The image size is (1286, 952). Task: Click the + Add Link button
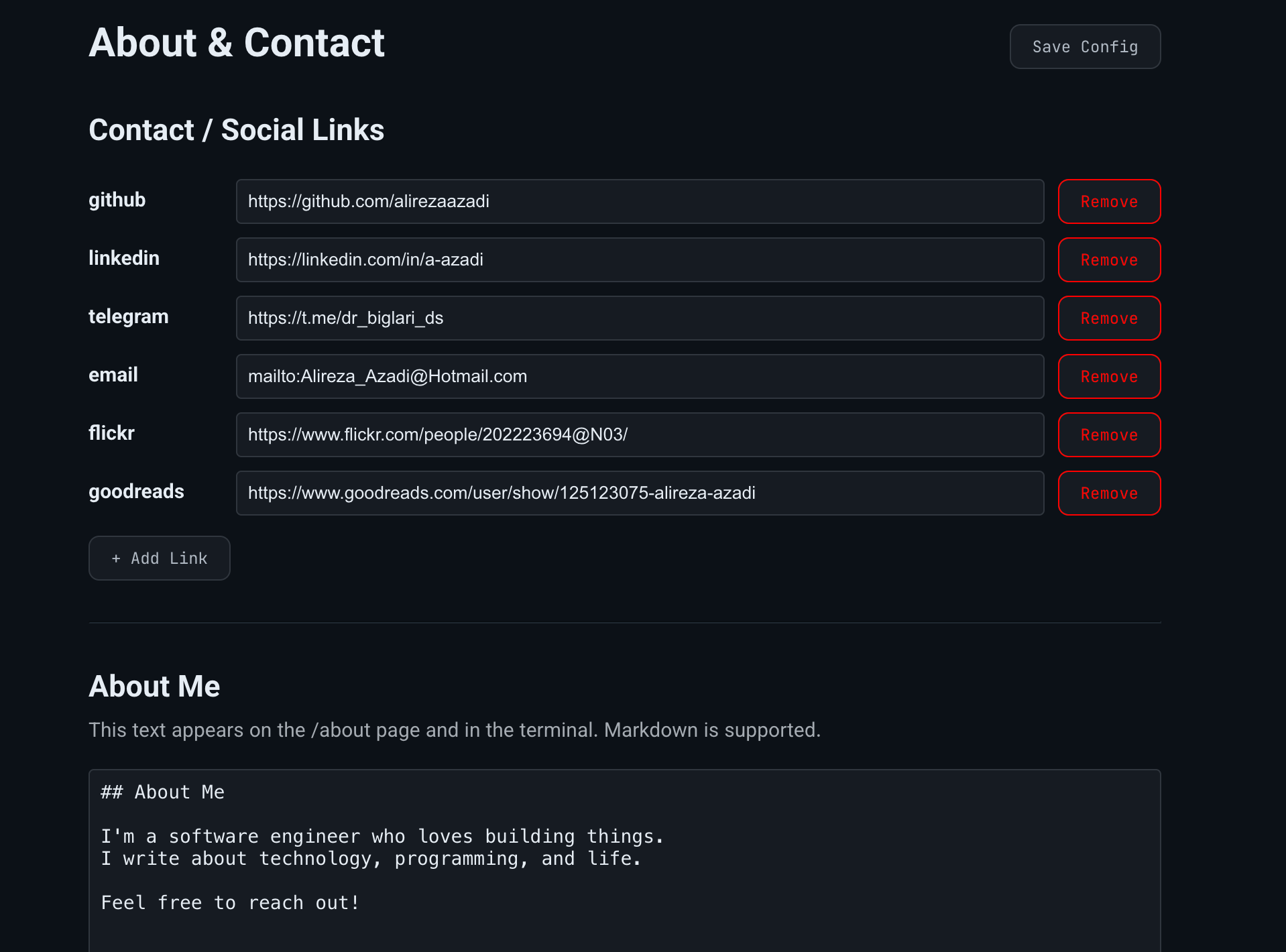tap(159, 558)
